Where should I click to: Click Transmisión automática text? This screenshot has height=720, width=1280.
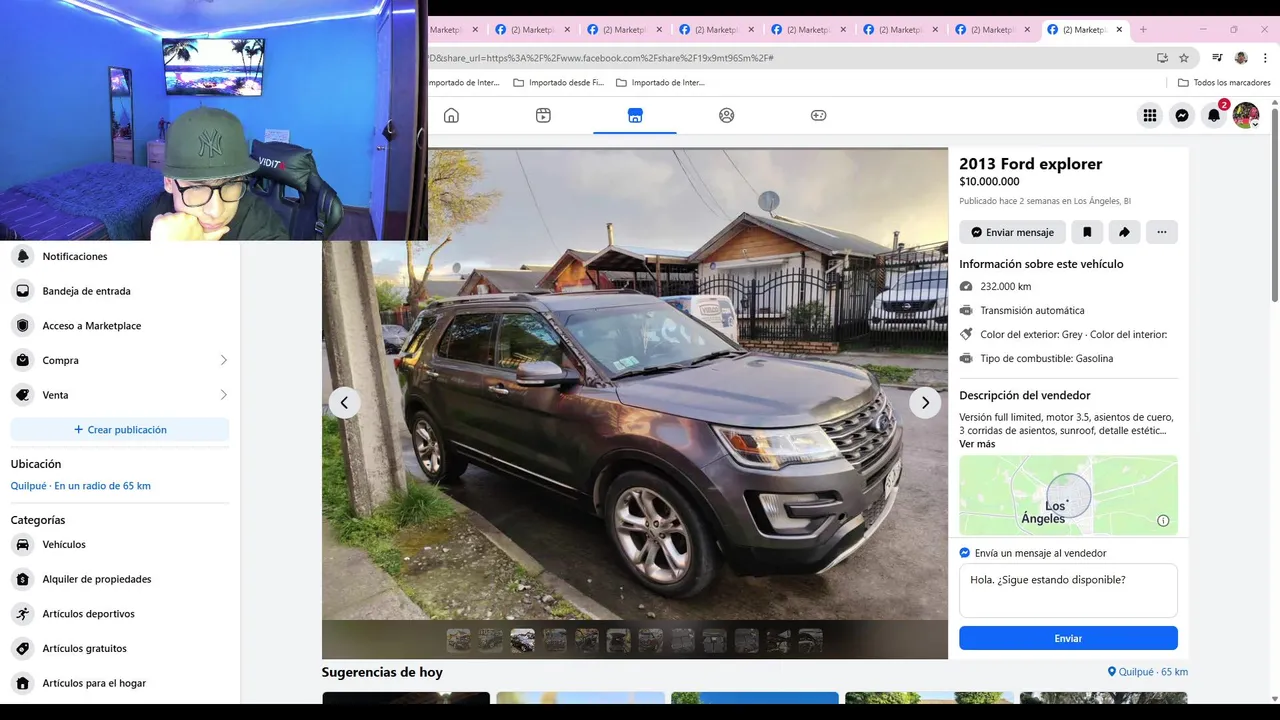point(1032,311)
